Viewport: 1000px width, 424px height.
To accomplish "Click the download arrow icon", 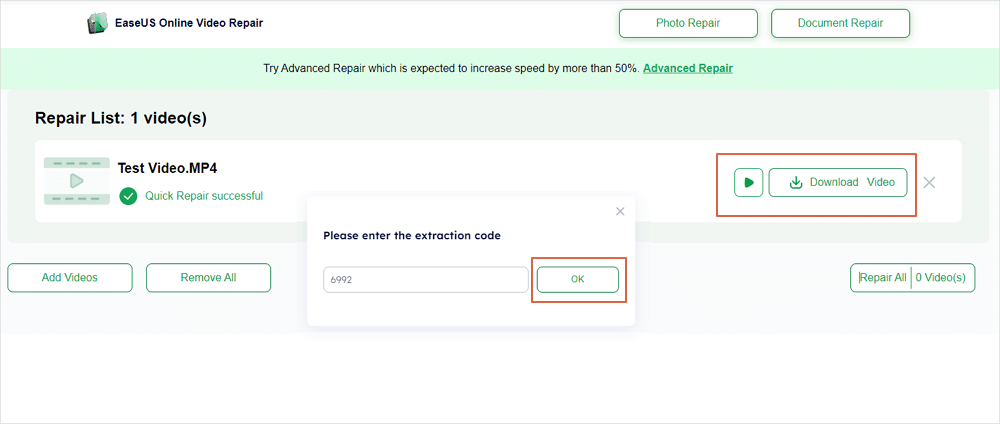I will (796, 183).
